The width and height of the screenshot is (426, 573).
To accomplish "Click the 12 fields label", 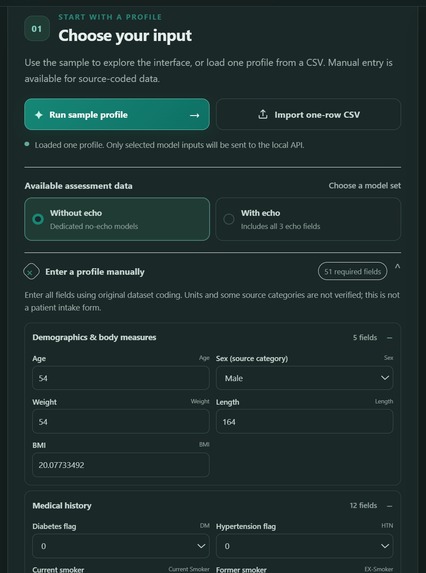I will point(363,505).
